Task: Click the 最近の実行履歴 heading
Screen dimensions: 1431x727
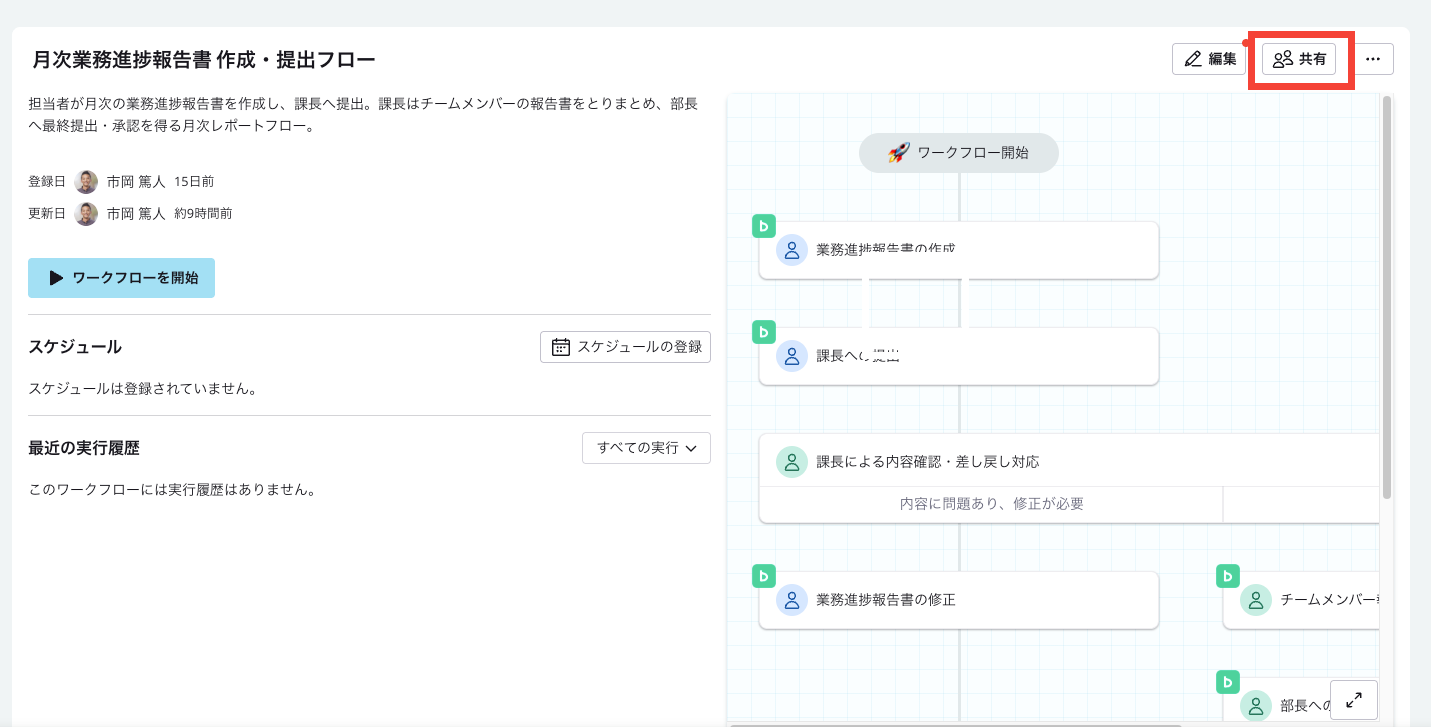Action: point(84,448)
